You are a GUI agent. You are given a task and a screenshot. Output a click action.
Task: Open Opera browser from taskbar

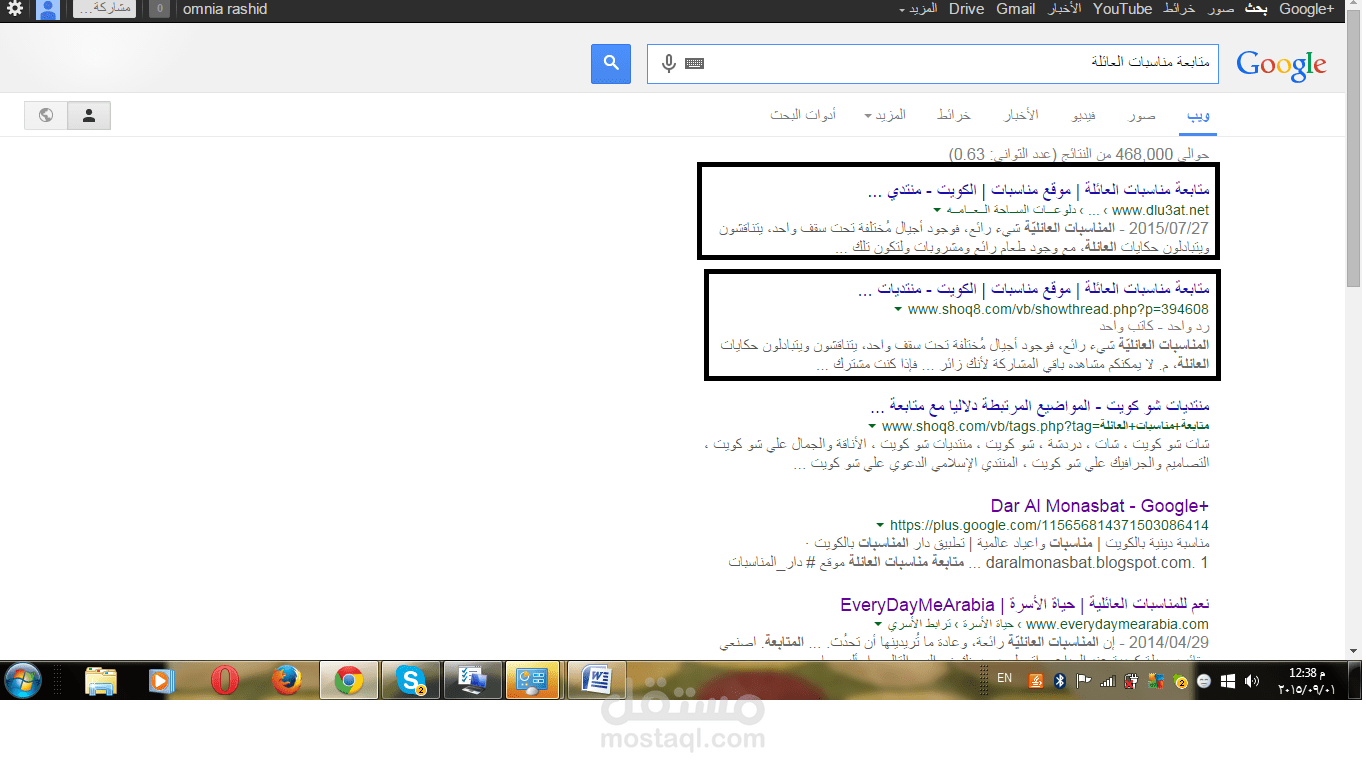tap(225, 681)
